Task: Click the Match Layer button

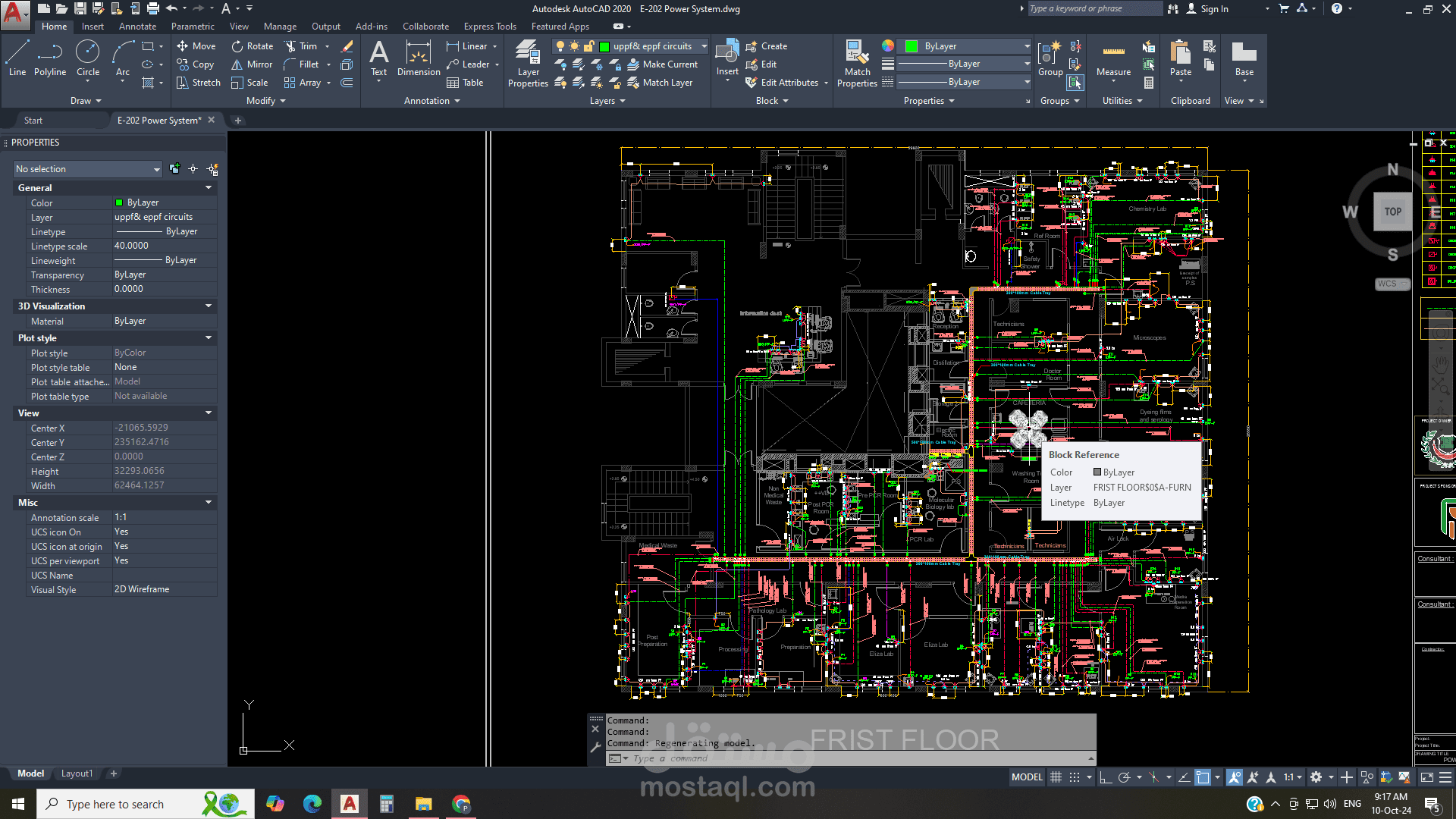Action: point(660,83)
